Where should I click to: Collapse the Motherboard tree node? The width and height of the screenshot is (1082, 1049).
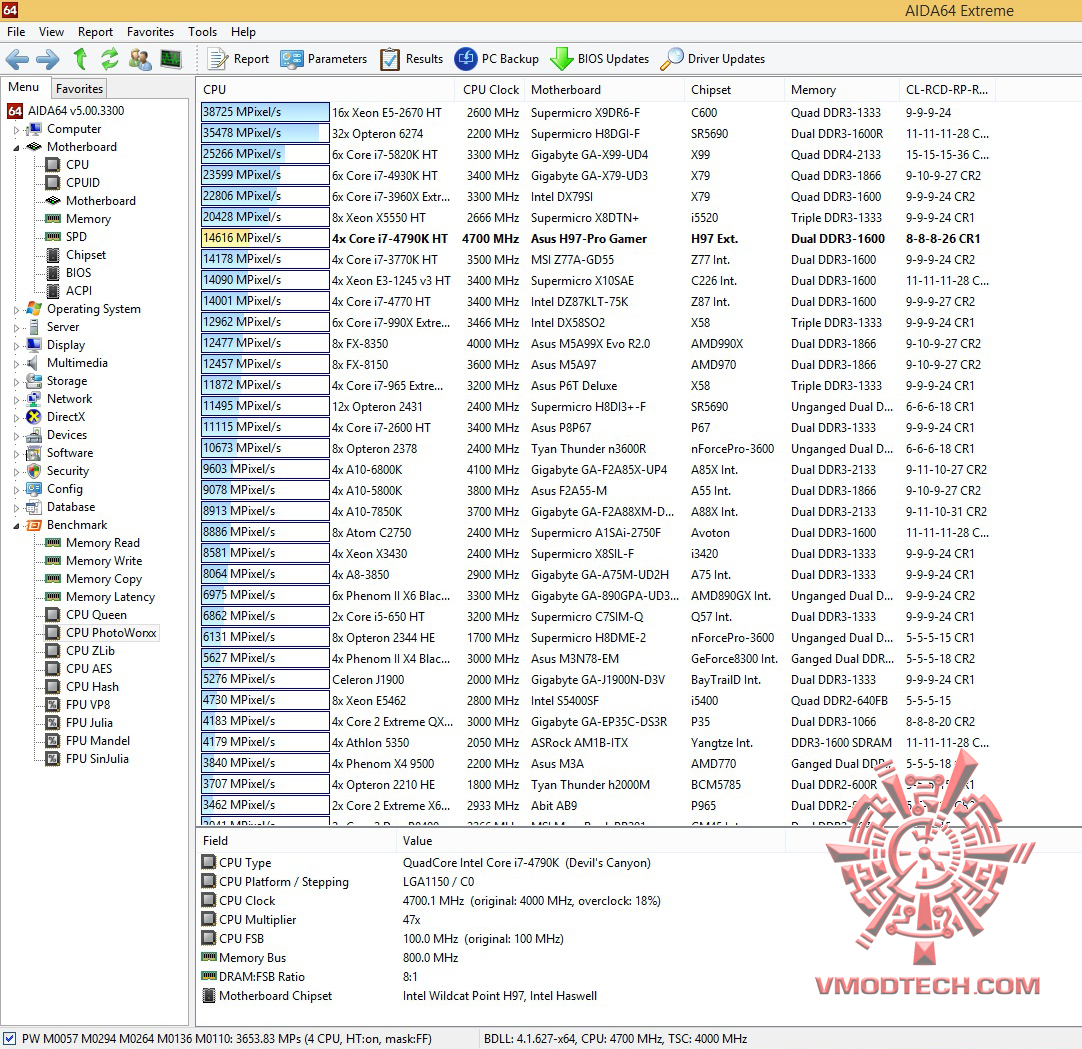pyautogui.click(x=17, y=148)
